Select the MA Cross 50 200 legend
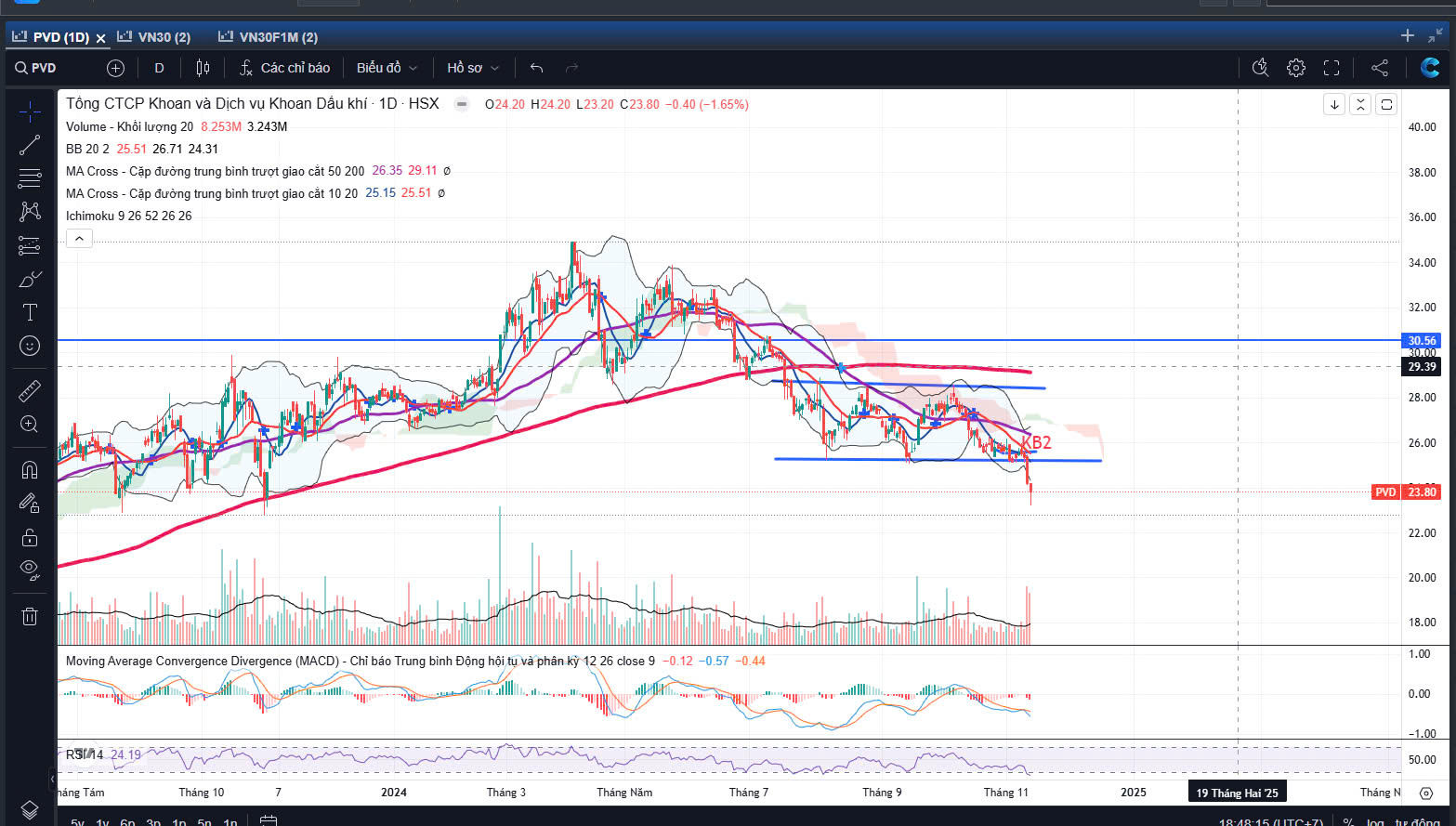Image resolution: width=1456 pixels, height=826 pixels. pyautogui.click(x=215, y=171)
